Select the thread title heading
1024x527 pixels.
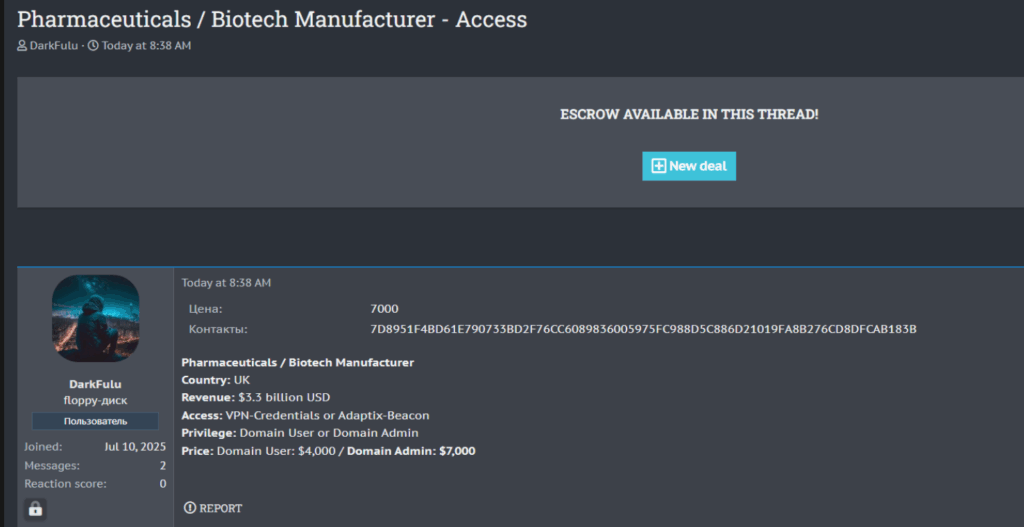(x=272, y=19)
